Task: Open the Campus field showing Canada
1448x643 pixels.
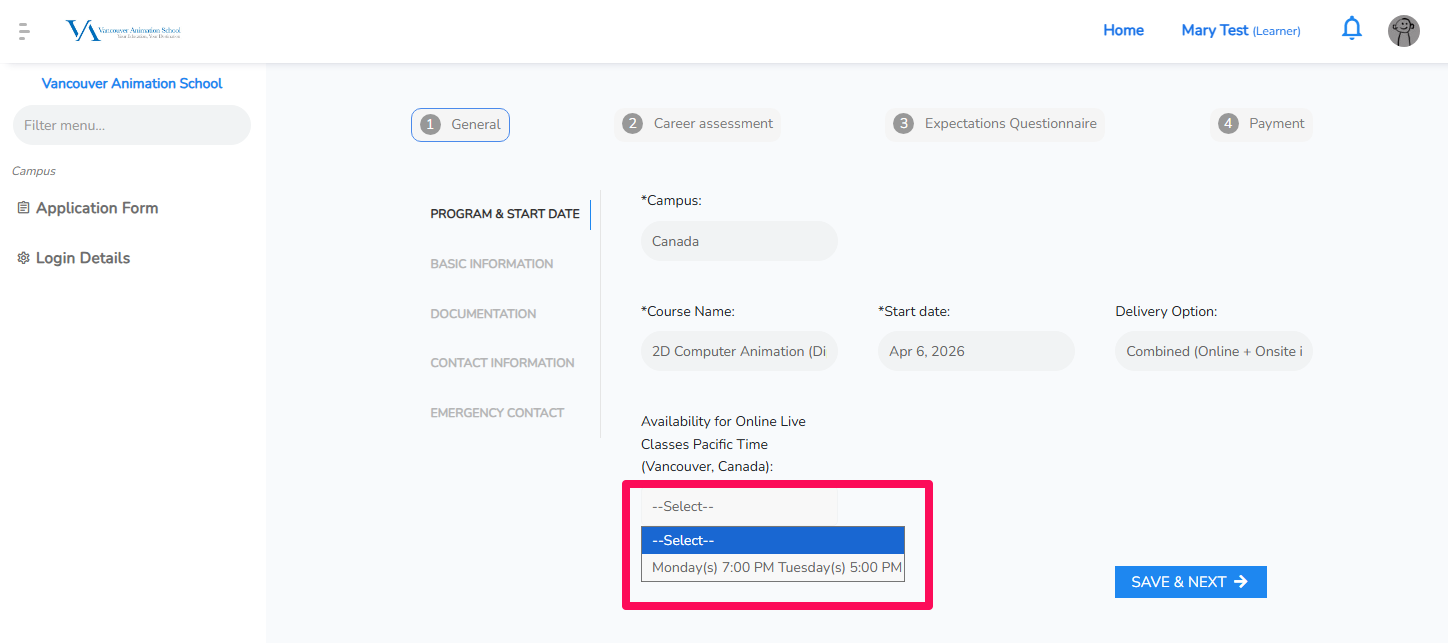Action: (x=739, y=241)
